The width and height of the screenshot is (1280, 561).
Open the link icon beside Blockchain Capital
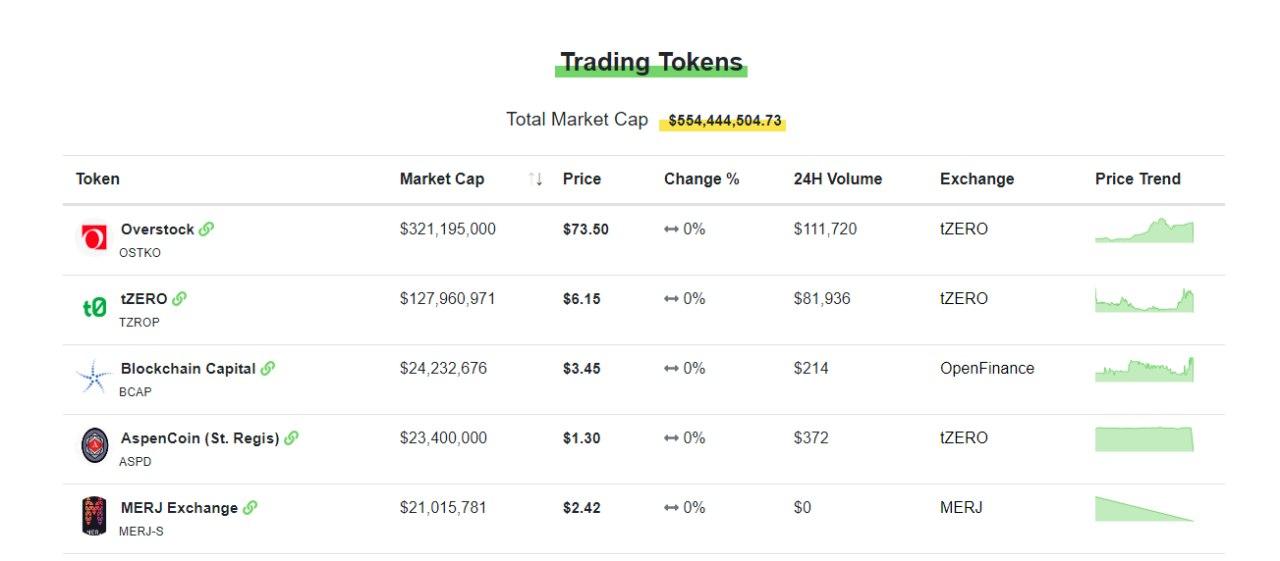click(x=268, y=368)
